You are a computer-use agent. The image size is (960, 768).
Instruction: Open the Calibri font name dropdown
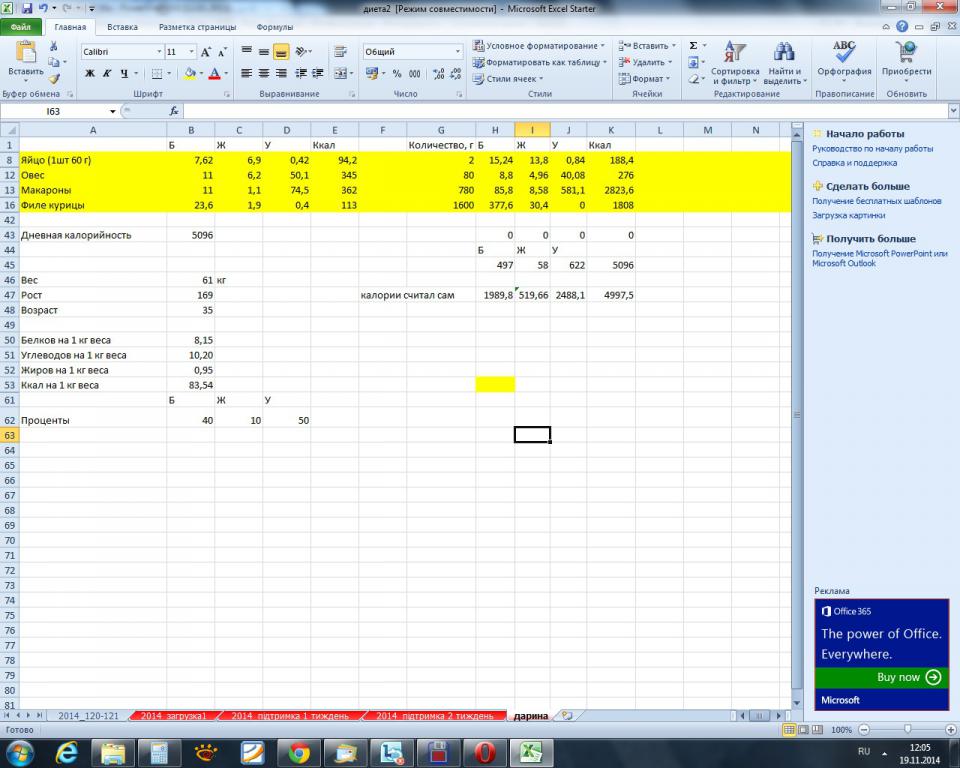coord(158,52)
